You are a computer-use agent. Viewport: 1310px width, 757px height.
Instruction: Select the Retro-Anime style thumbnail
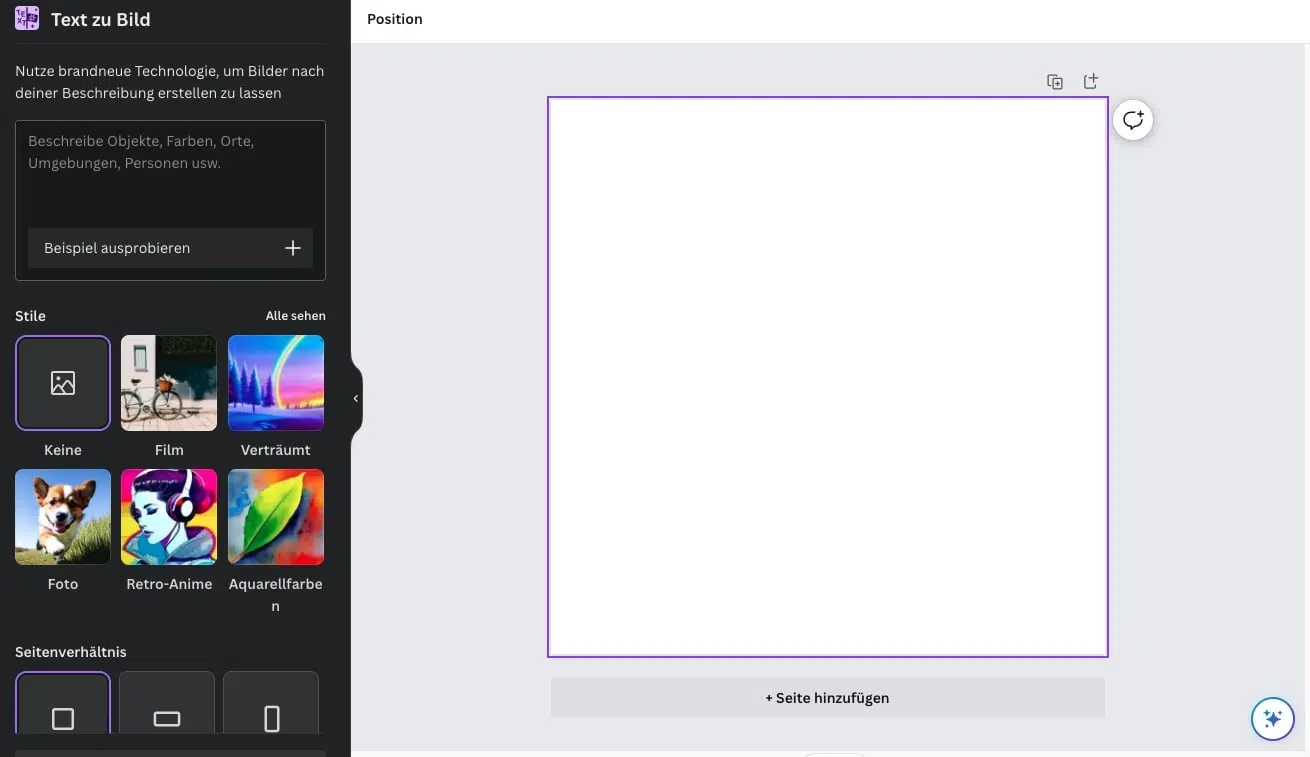168,516
